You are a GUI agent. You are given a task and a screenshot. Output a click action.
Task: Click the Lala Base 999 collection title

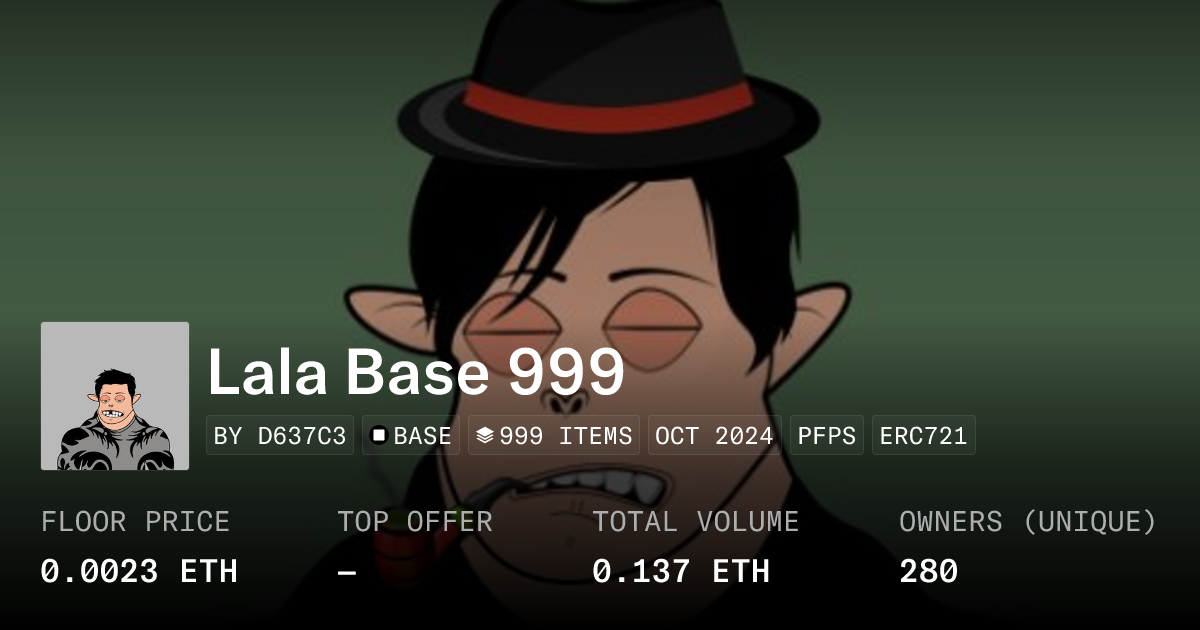point(416,373)
